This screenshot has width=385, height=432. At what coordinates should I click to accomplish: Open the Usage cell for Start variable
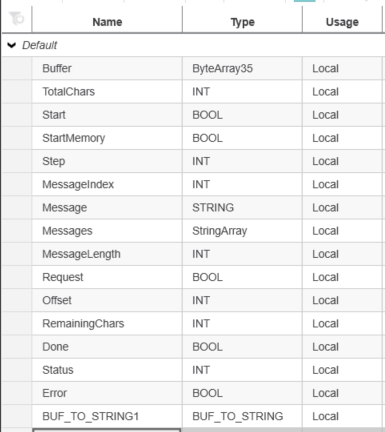(x=342, y=115)
